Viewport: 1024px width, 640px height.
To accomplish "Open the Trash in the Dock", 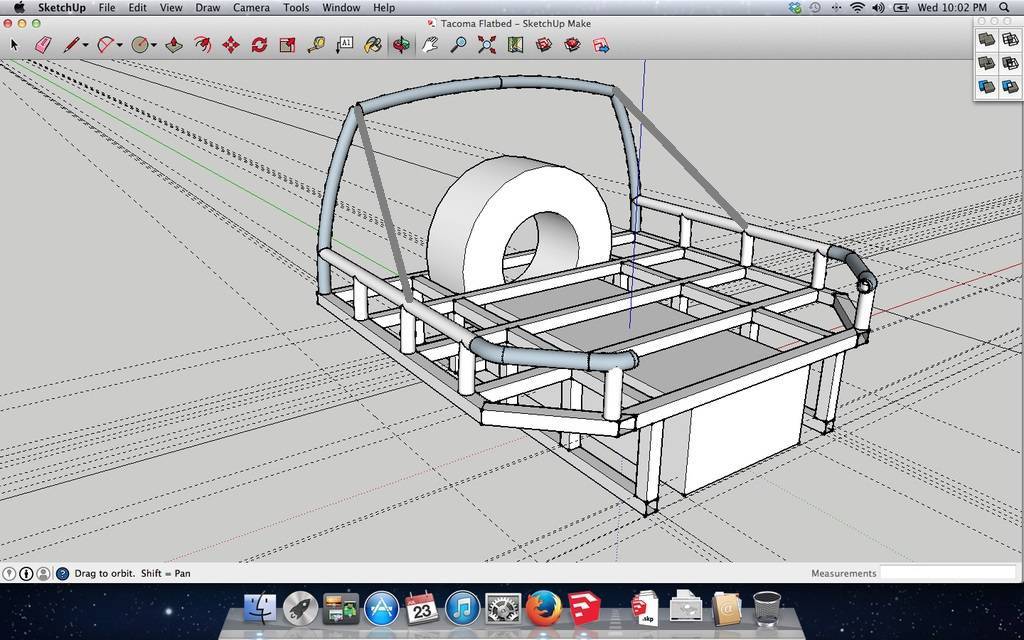I will 767,609.
